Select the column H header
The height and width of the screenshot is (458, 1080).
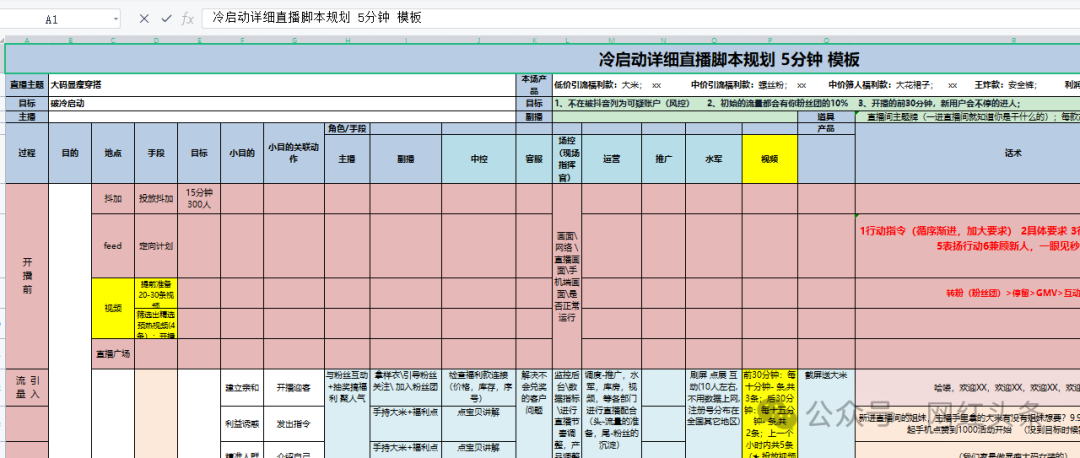tap(347, 41)
